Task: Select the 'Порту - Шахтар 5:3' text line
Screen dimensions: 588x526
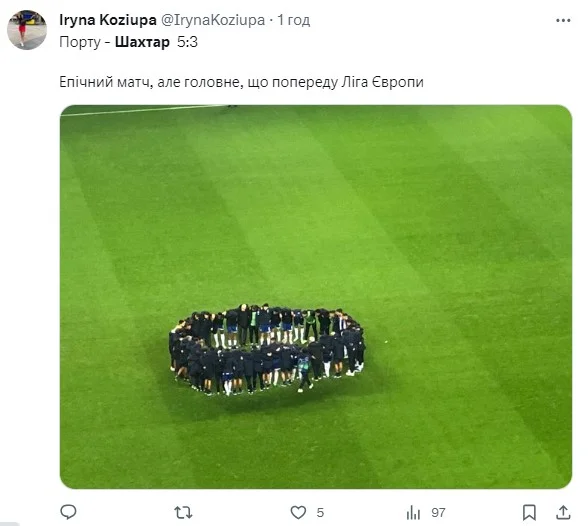Action: [128, 42]
